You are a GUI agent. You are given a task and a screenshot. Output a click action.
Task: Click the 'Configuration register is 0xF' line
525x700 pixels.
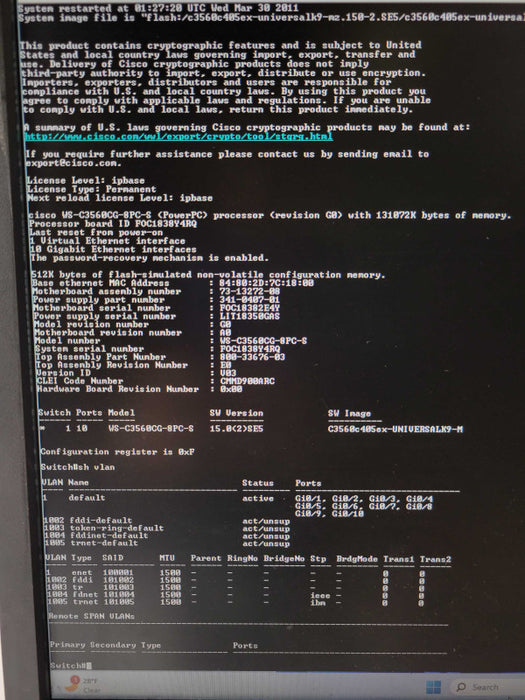click(117, 452)
